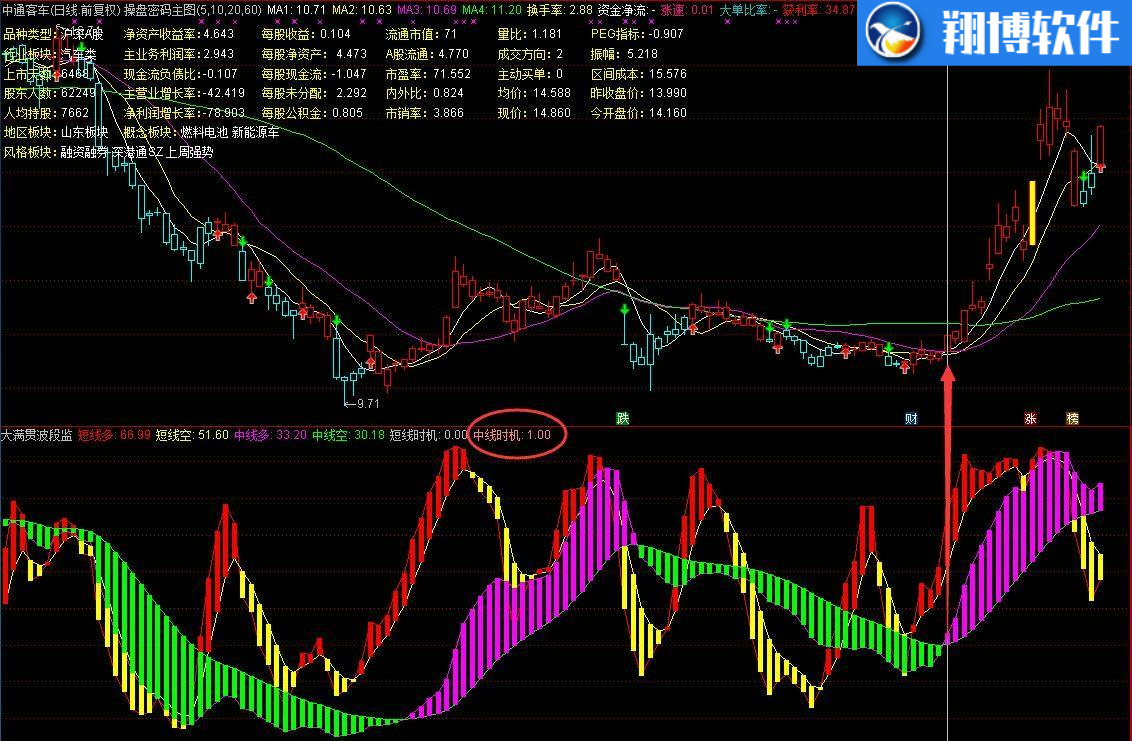
Task: Click the 中线多: 33.20 value
Action: [x=270, y=435]
